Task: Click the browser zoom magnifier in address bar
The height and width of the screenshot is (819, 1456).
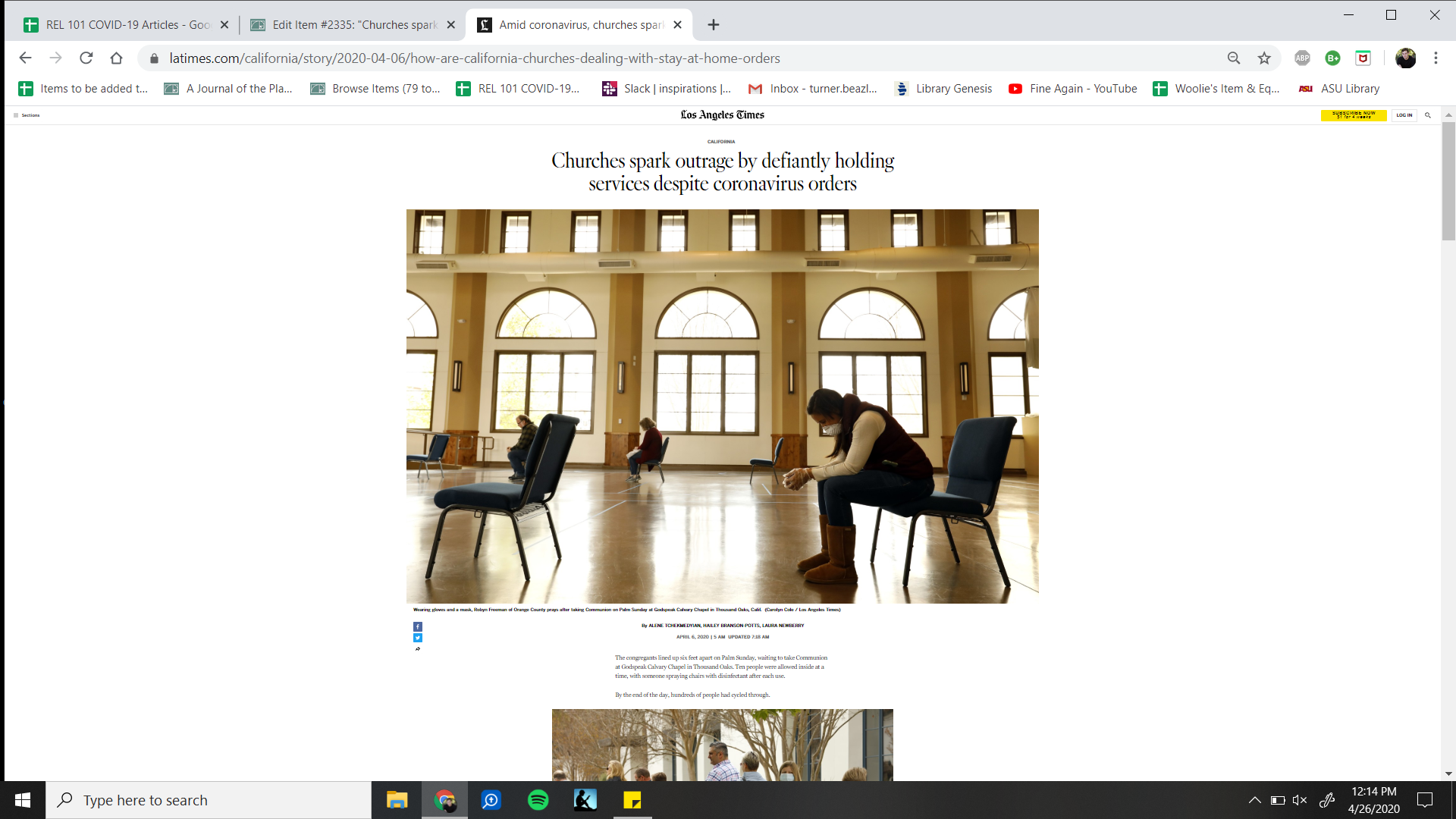Action: pyautogui.click(x=1234, y=58)
